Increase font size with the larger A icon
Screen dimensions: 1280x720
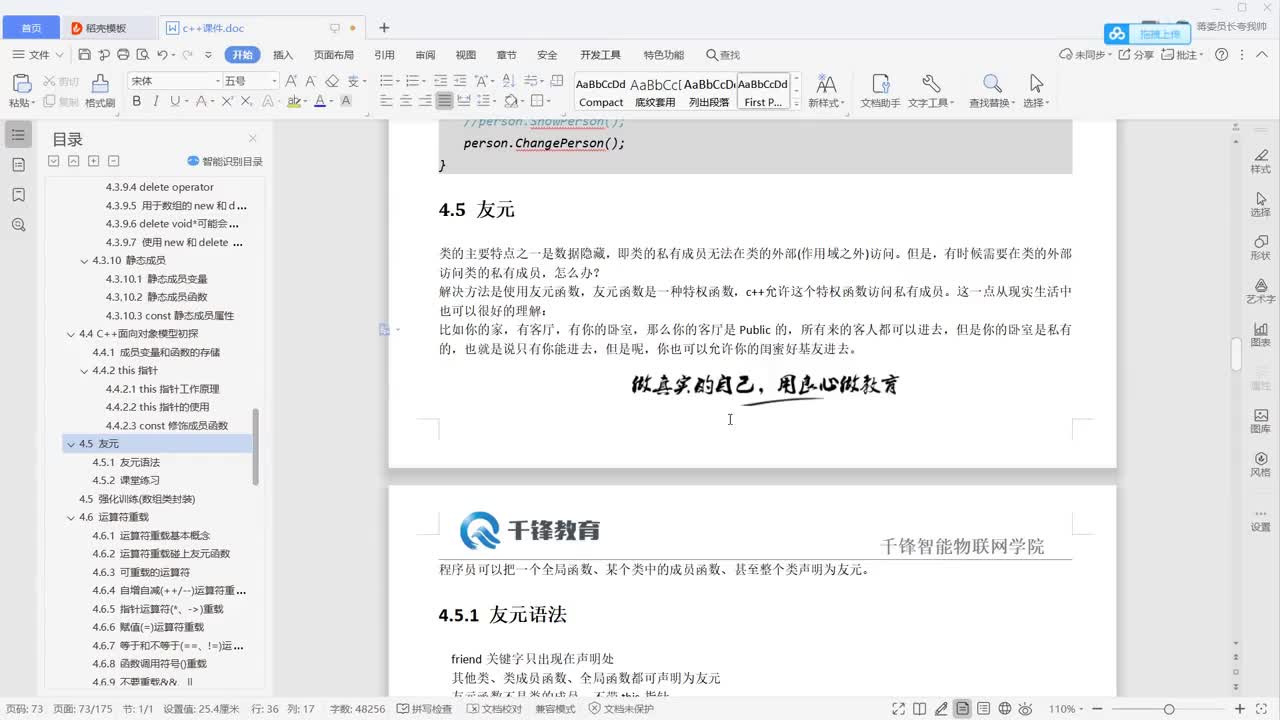pos(291,81)
